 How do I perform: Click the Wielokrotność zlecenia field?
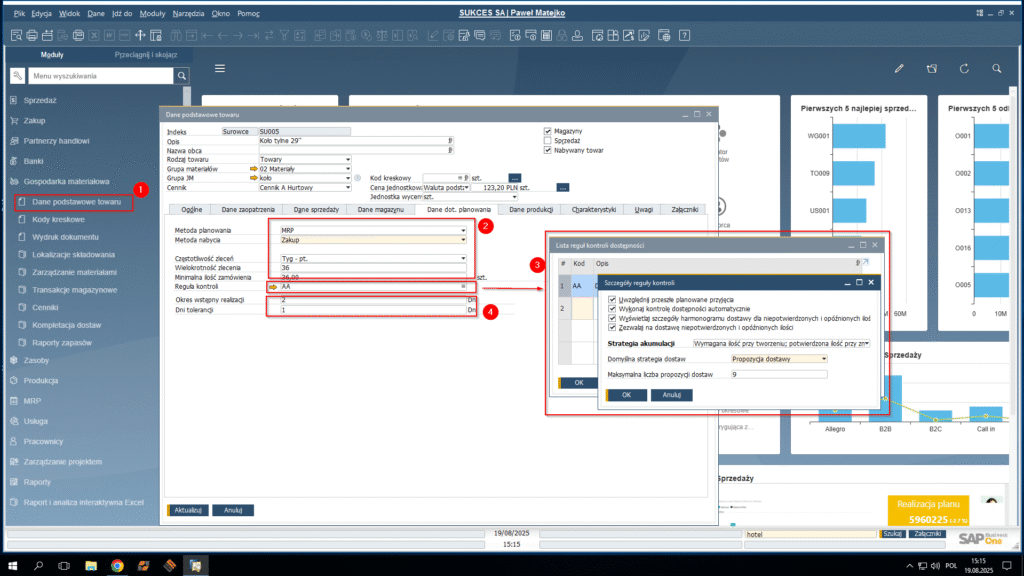(x=373, y=268)
